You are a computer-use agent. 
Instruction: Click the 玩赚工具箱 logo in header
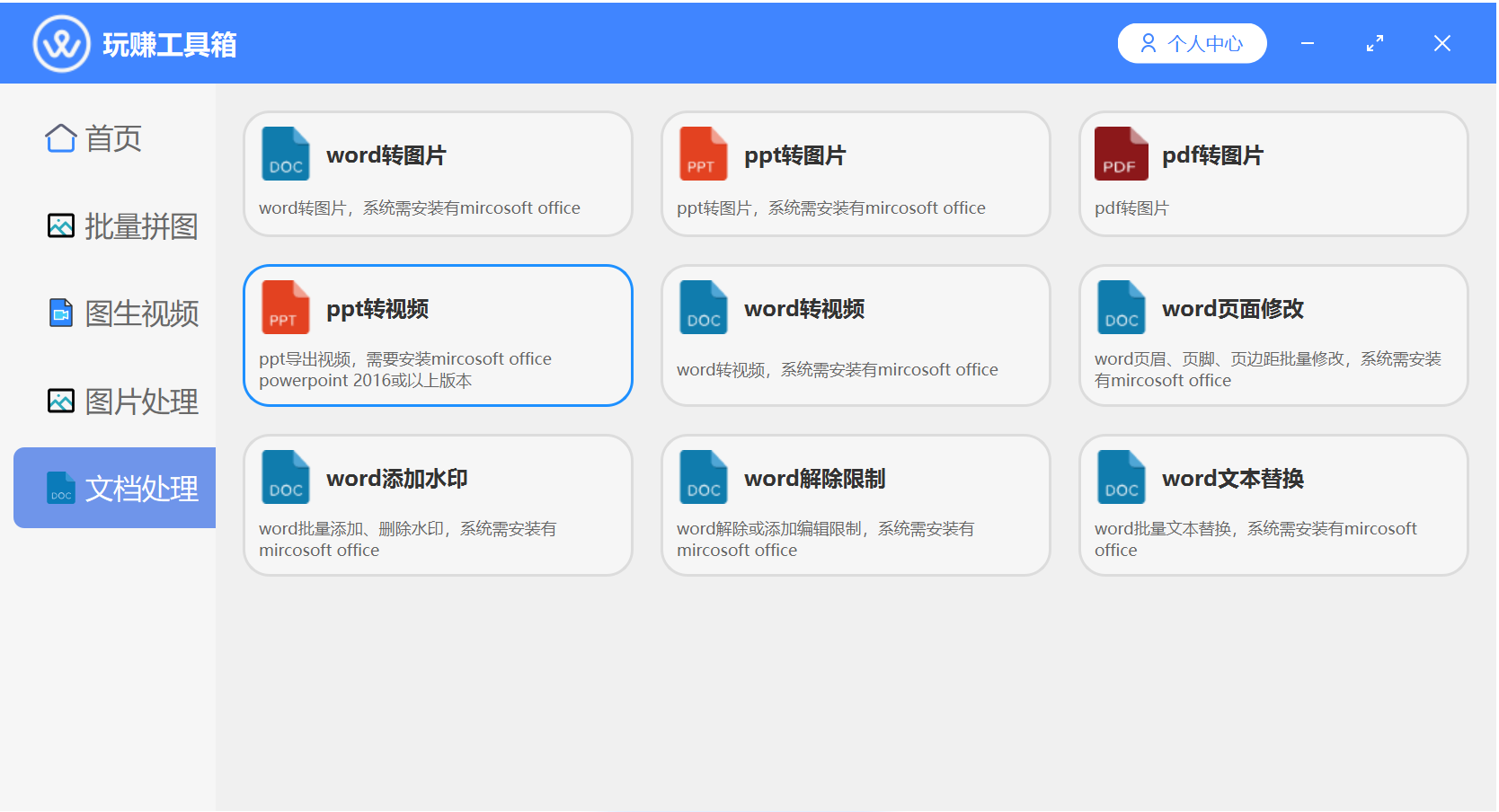click(62, 43)
